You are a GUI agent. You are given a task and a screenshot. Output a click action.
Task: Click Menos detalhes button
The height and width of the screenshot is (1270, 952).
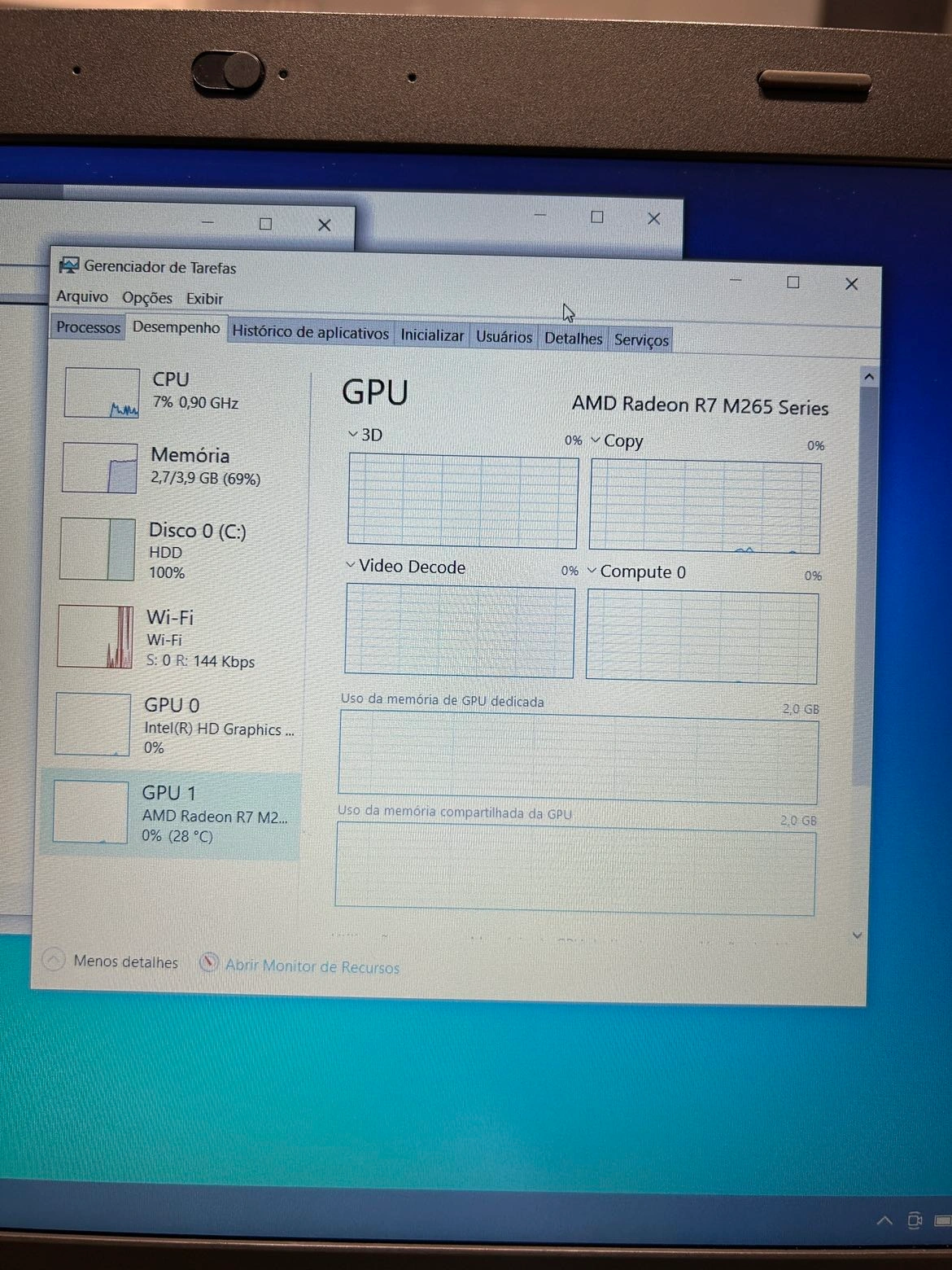(x=125, y=961)
